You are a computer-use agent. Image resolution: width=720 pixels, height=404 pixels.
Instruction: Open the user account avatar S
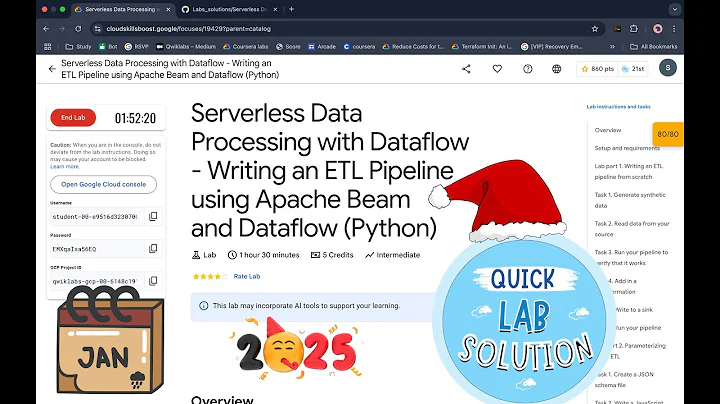(668, 68)
